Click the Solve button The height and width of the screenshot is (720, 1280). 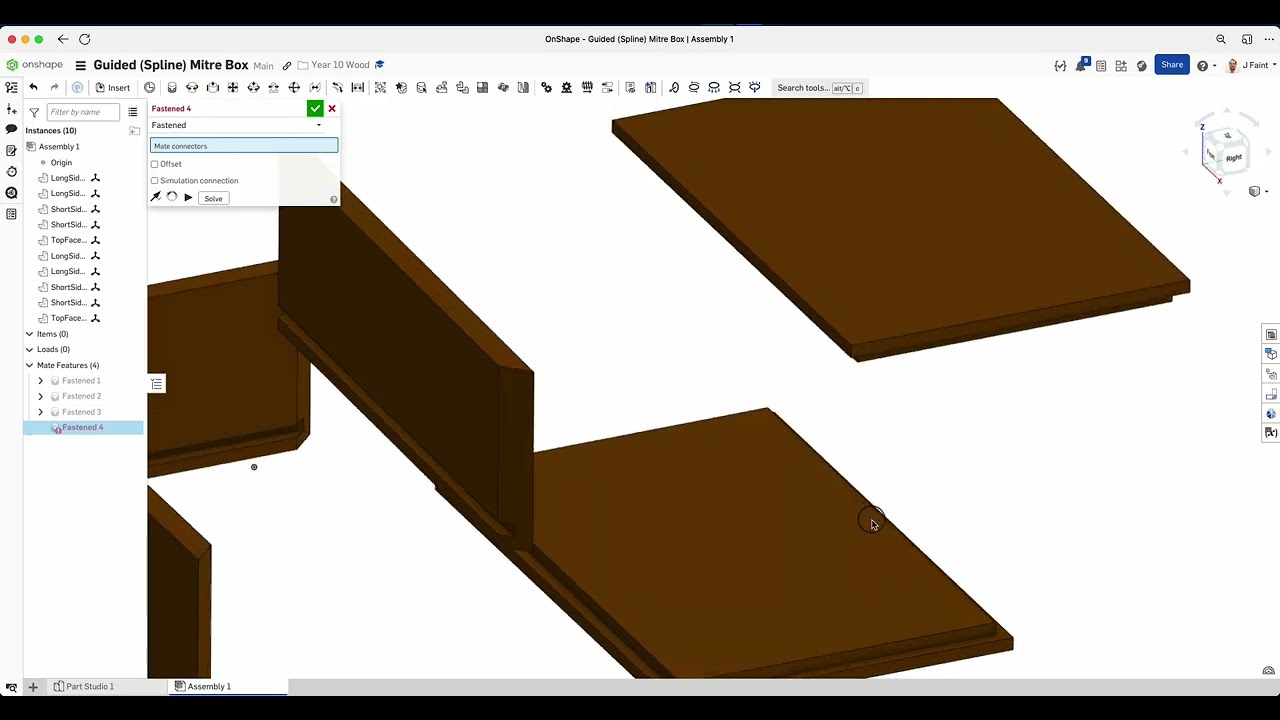click(x=213, y=198)
